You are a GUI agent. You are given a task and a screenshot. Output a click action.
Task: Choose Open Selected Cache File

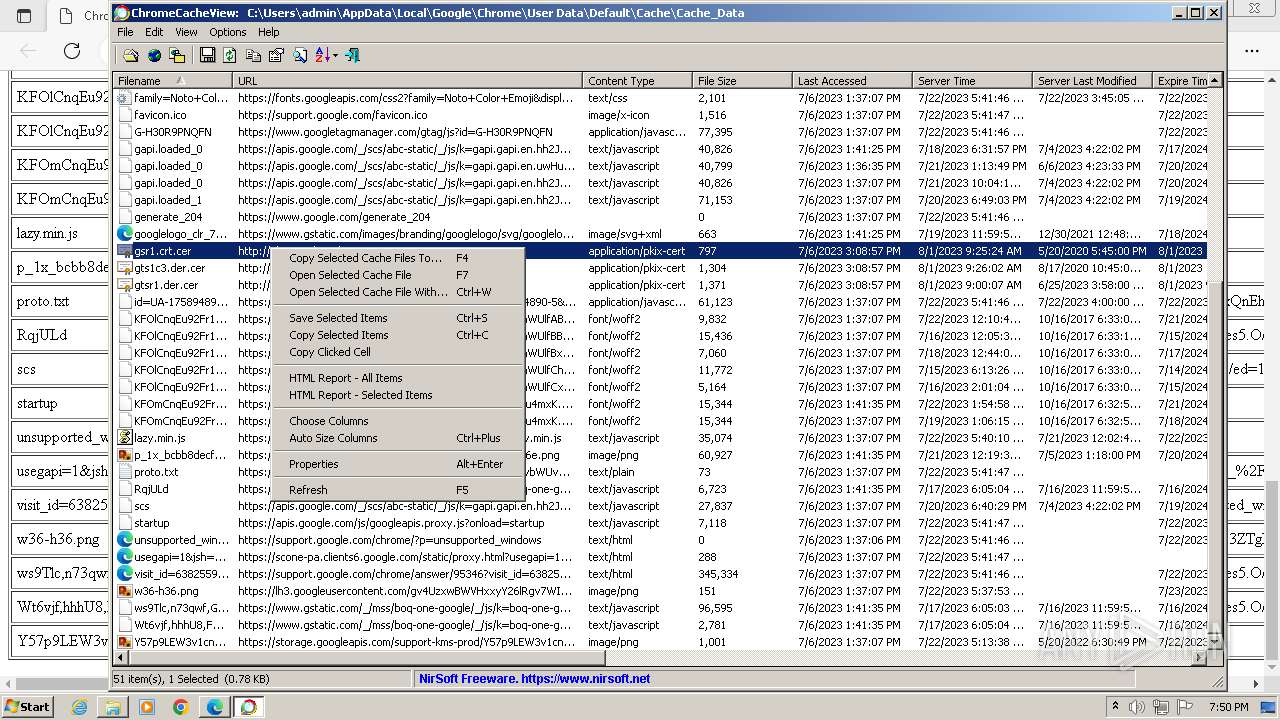point(398,275)
